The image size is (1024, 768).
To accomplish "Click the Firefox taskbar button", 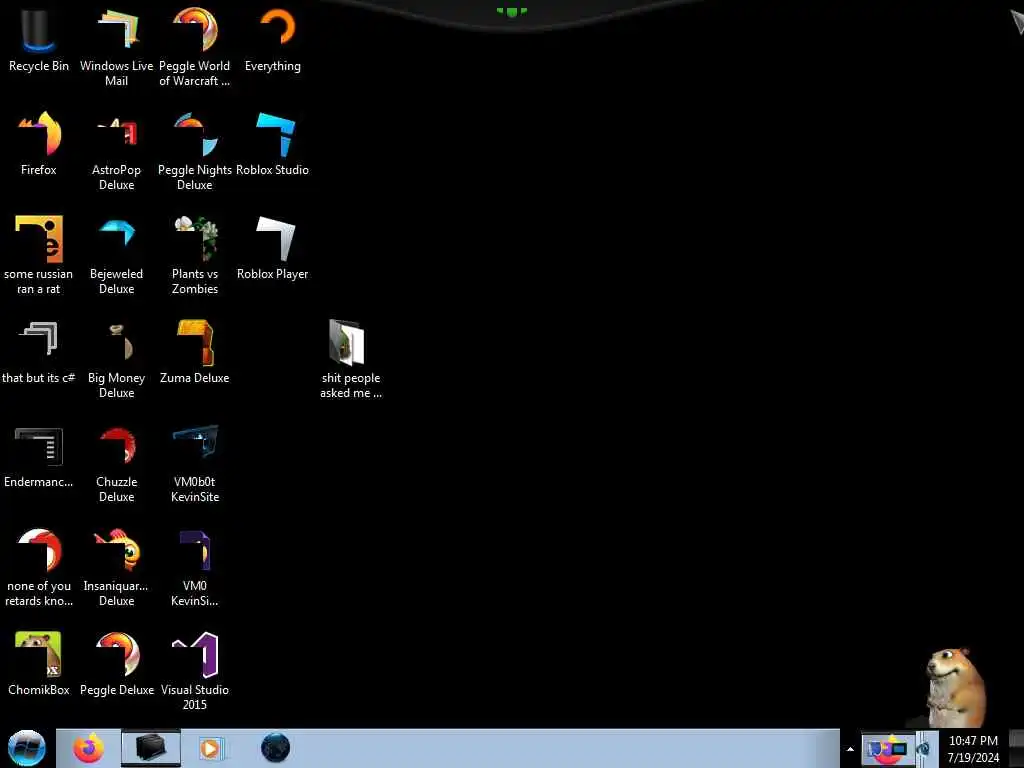I will point(88,748).
